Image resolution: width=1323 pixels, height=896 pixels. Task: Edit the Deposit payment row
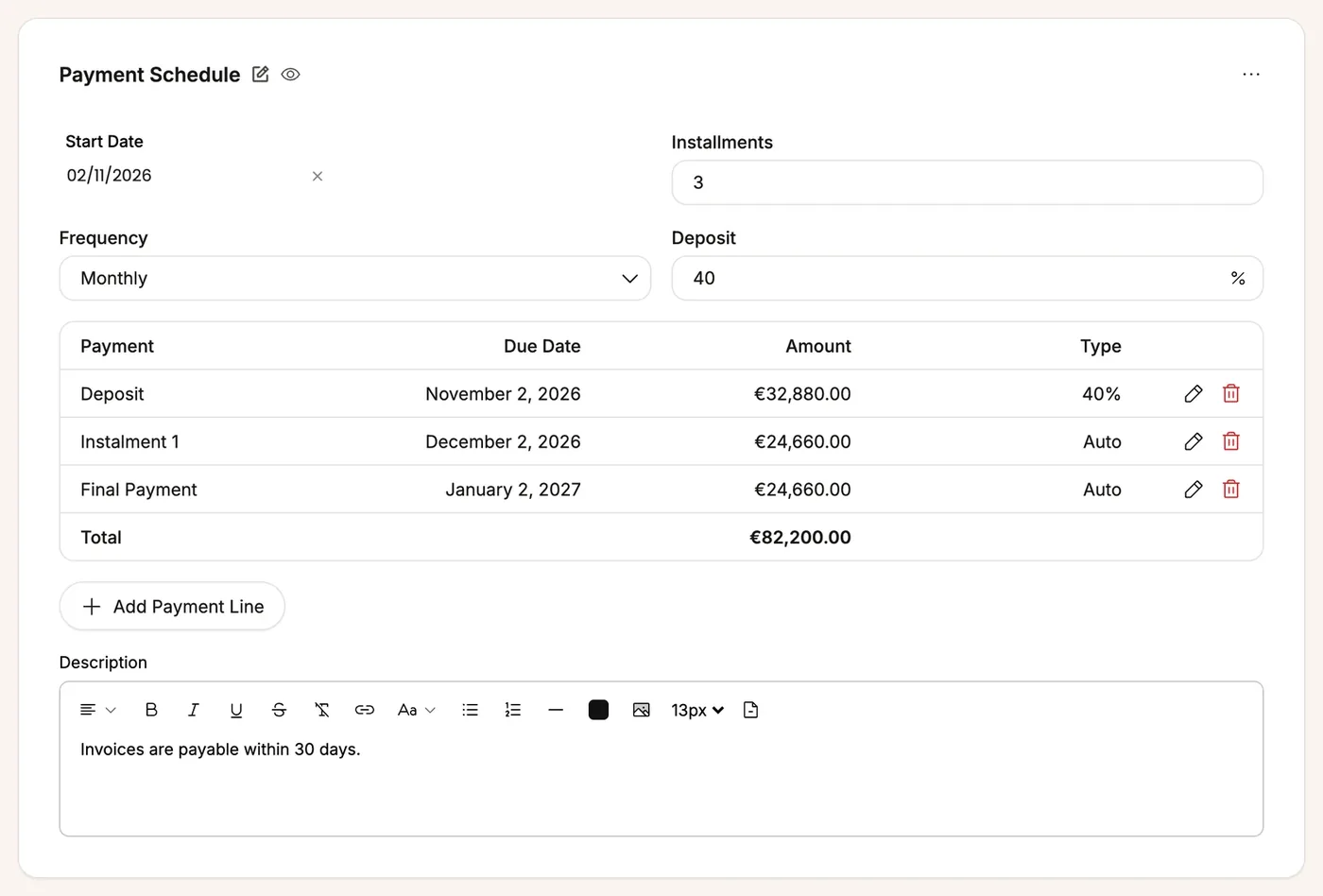click(x=1194, y=393)
